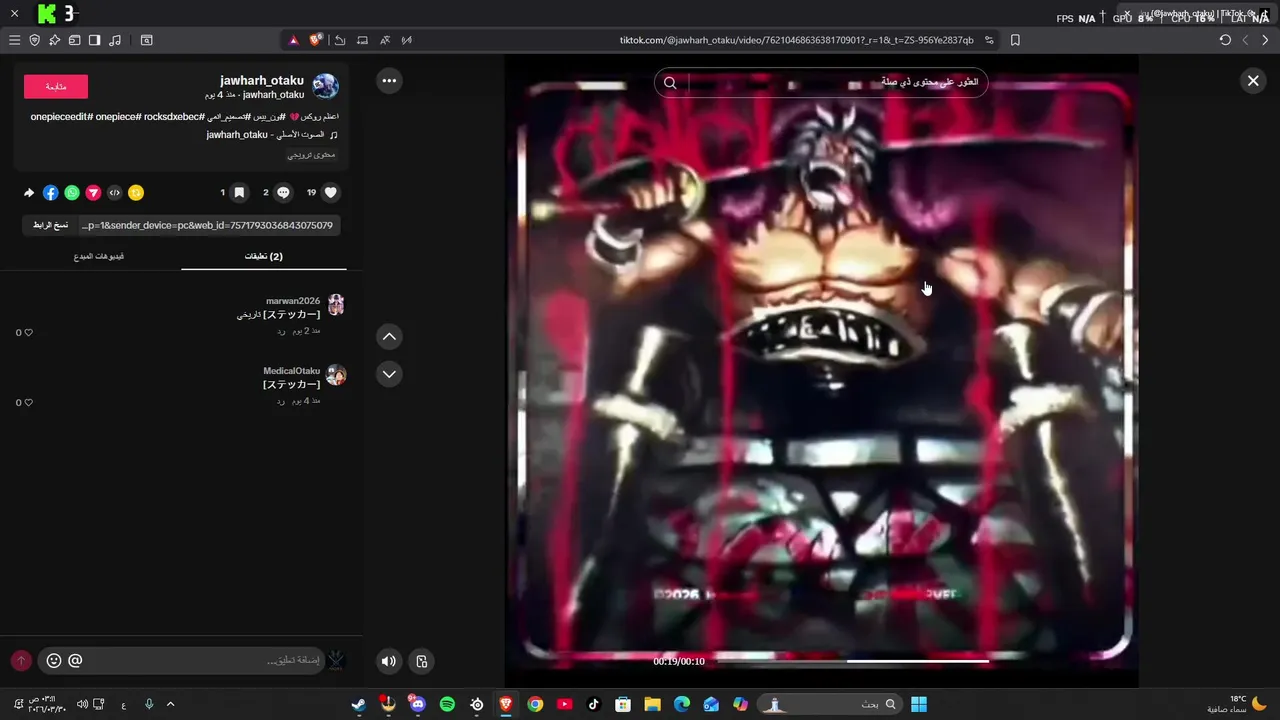Switch to the comments (2) tab
1280x720 pixels.
click(x=264, y=257)
